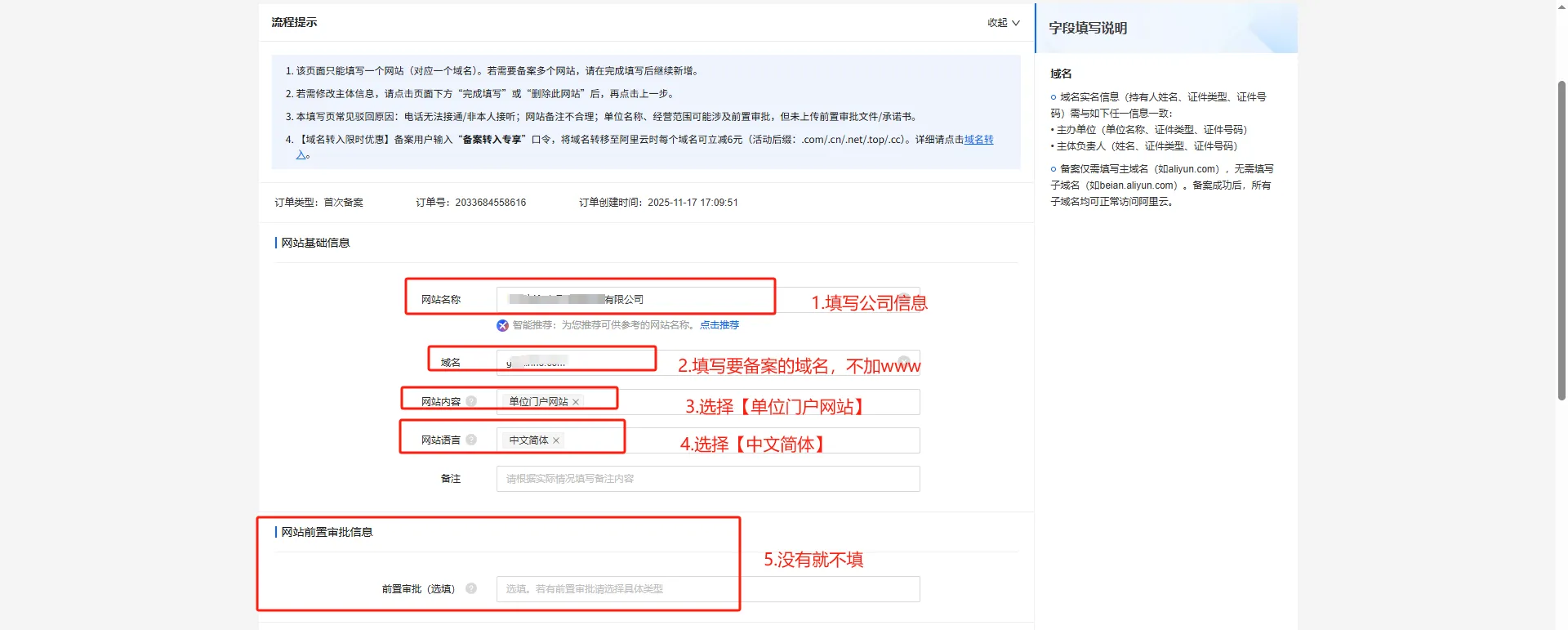Screen dimensions: 1568x630
Task: Open the 域名转入 promotion link
Action: click(978, 140)
